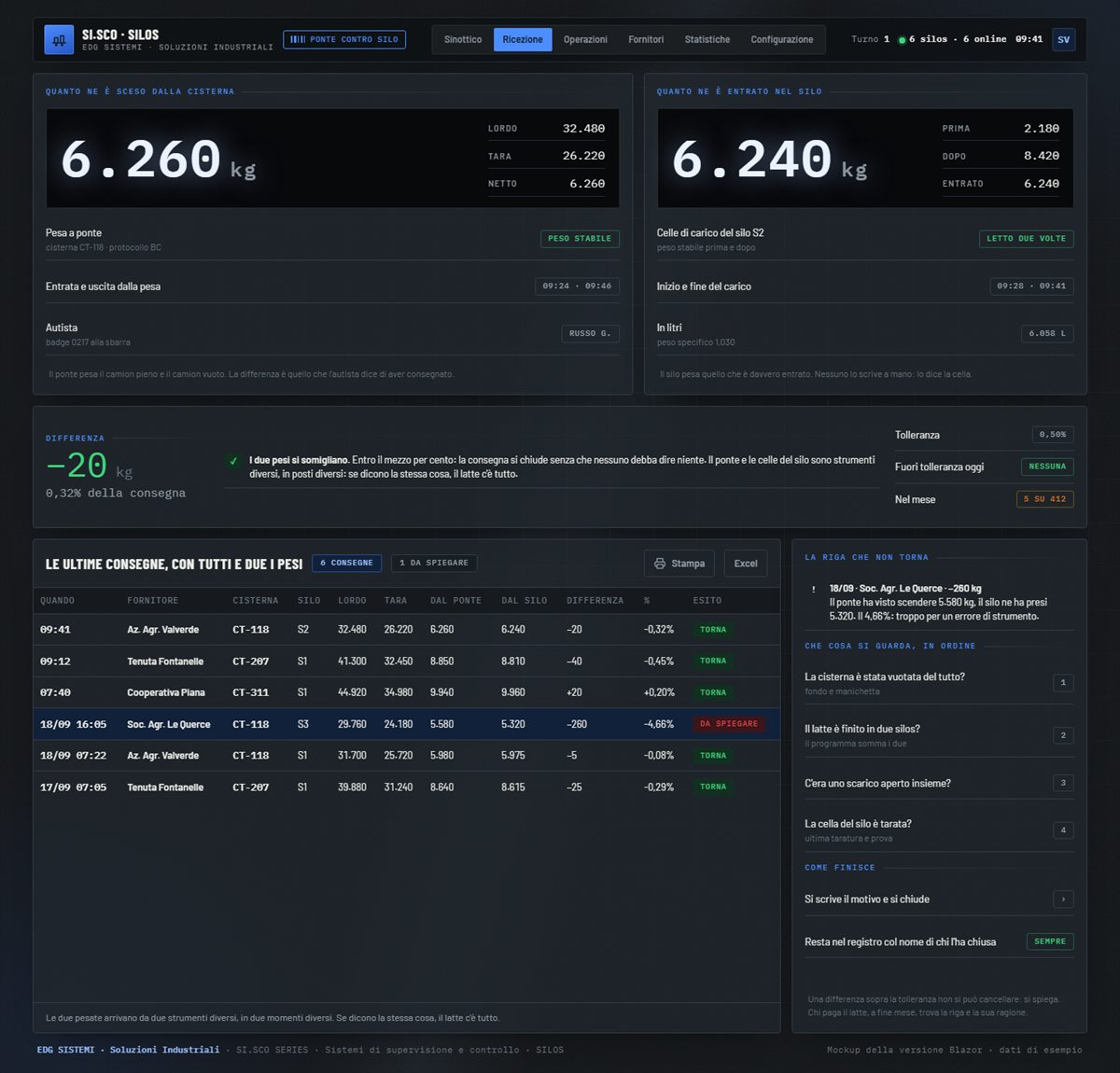Open the Statistiche tab
Image resolution: width=1120 pixels, height=1073 pixels.
[x=707, y=39]
